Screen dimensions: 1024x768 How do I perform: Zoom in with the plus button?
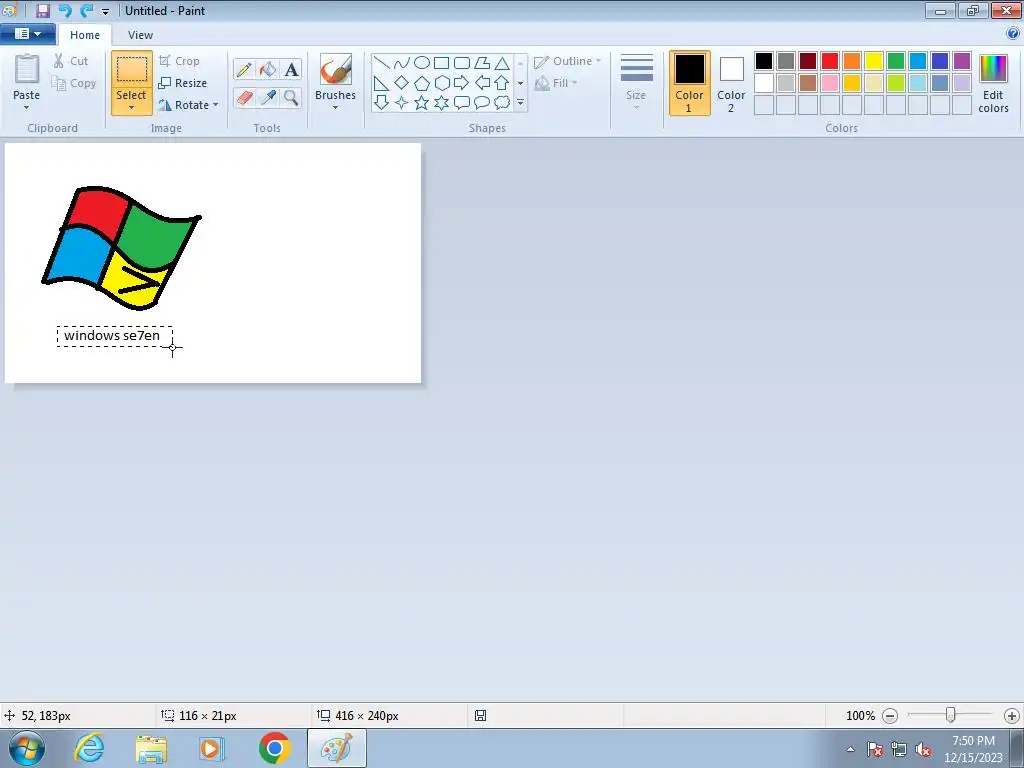[x=1012, y=716]
